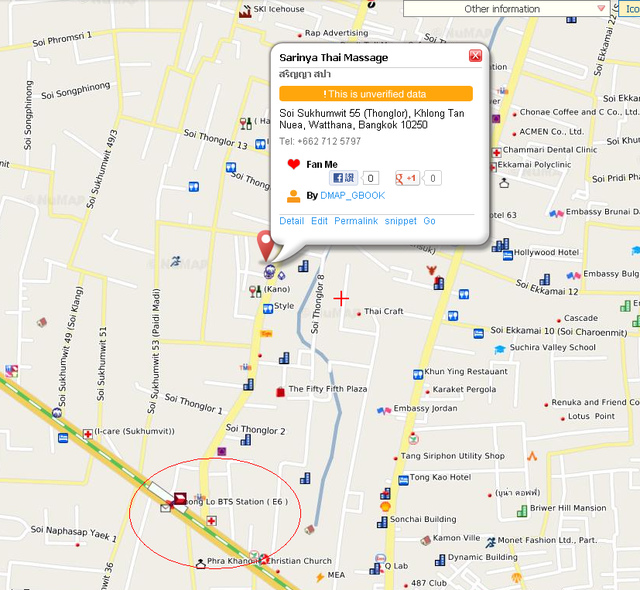The image size is (640, 590).
Task: Click the Facebook like button
Action: [x=343, y=178]
